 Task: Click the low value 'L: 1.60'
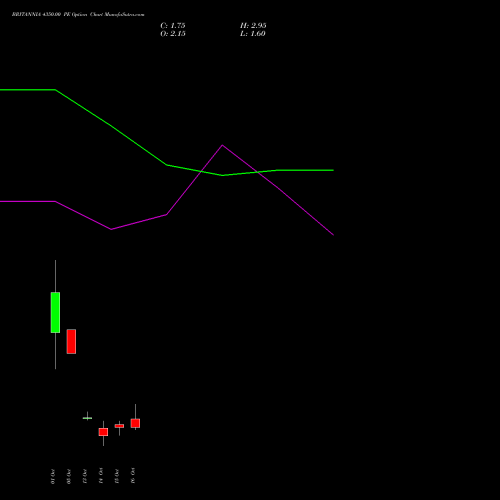[x=253, y=34]
